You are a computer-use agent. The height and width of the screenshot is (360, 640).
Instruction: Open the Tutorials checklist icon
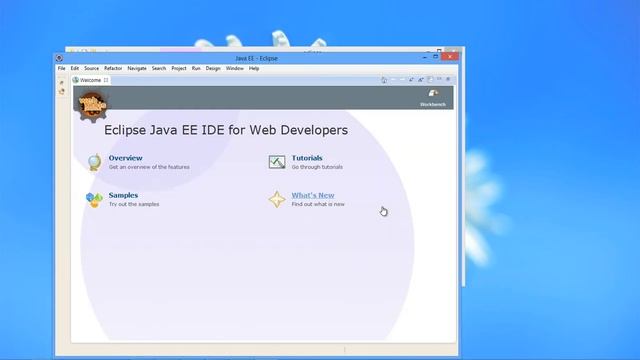[x=277, y=162]
